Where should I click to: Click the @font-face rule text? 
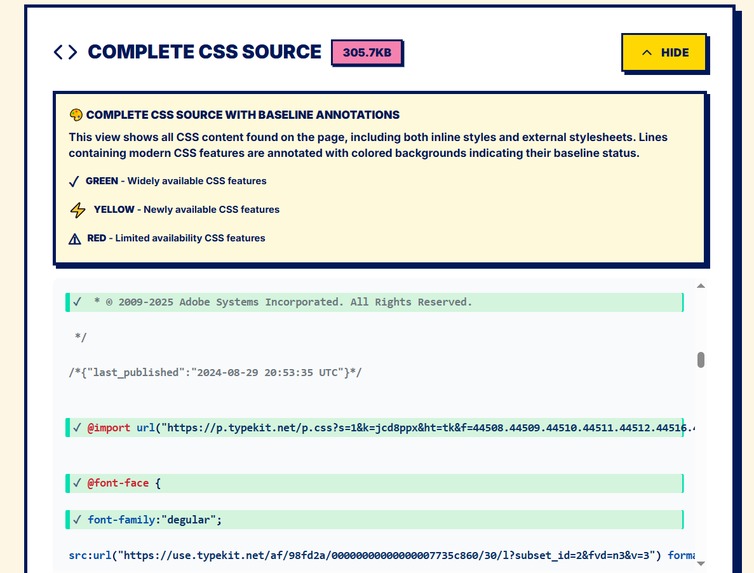click(x=124, y=483)
